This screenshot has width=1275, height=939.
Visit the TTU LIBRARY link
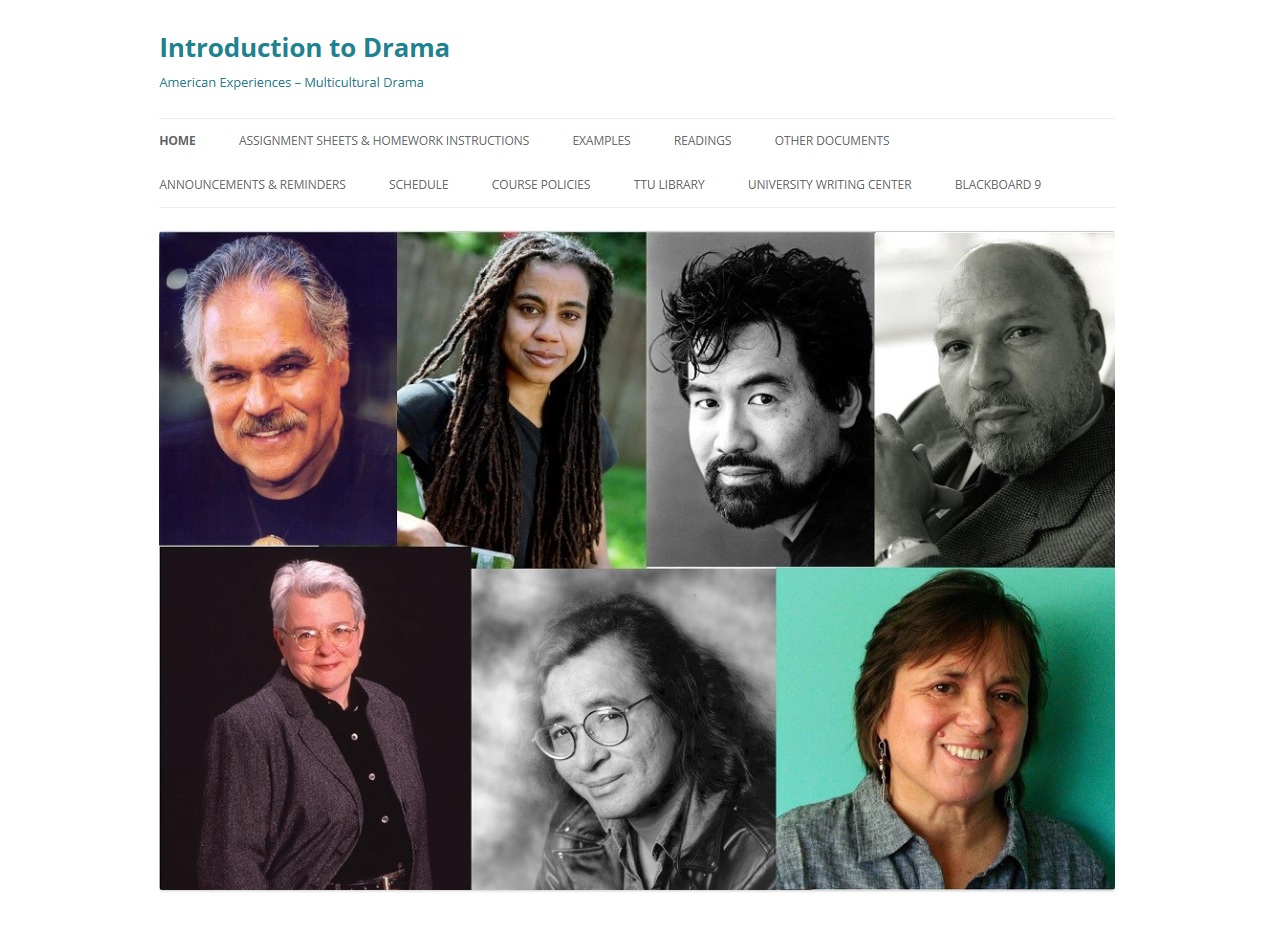pyautogui.click(x=669, y=185)
